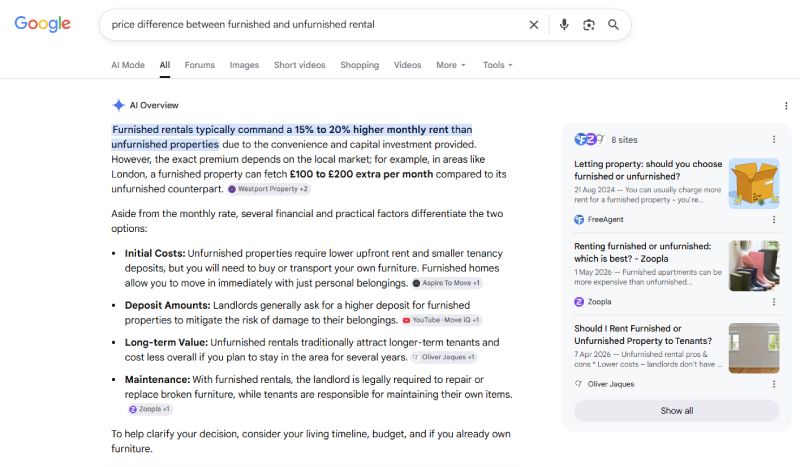Switch to the Forums tab
Image resolution: width=800 pixels, height=467 pixels.
click(x=199, y=65)
